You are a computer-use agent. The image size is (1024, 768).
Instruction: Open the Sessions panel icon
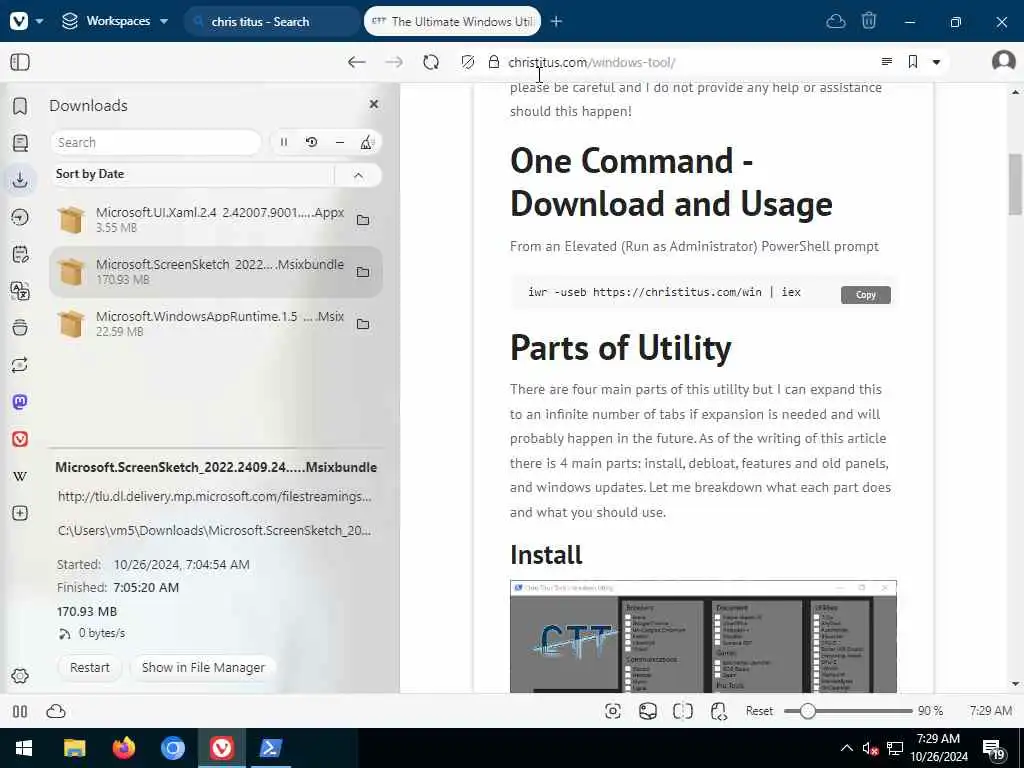pos(20,364)
